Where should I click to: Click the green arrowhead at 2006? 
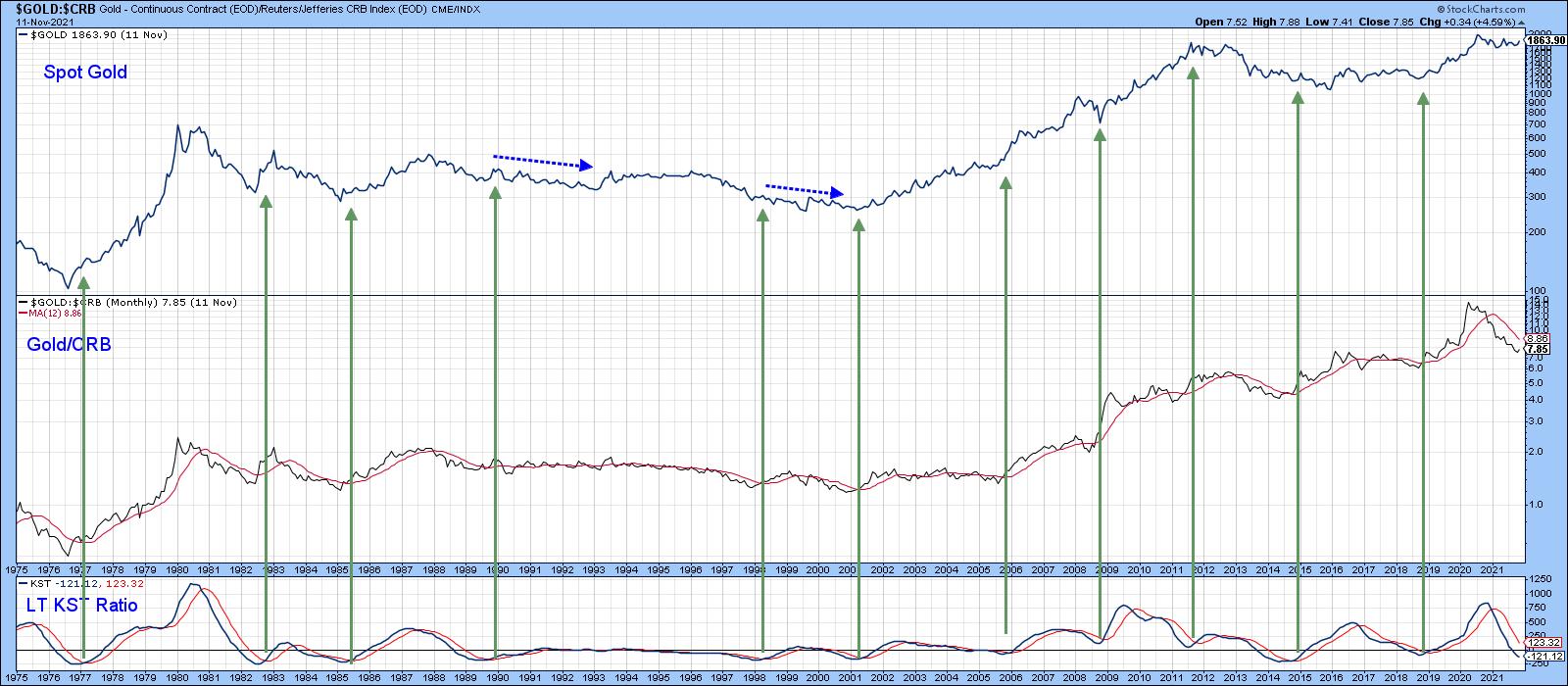pos(1005,183)
